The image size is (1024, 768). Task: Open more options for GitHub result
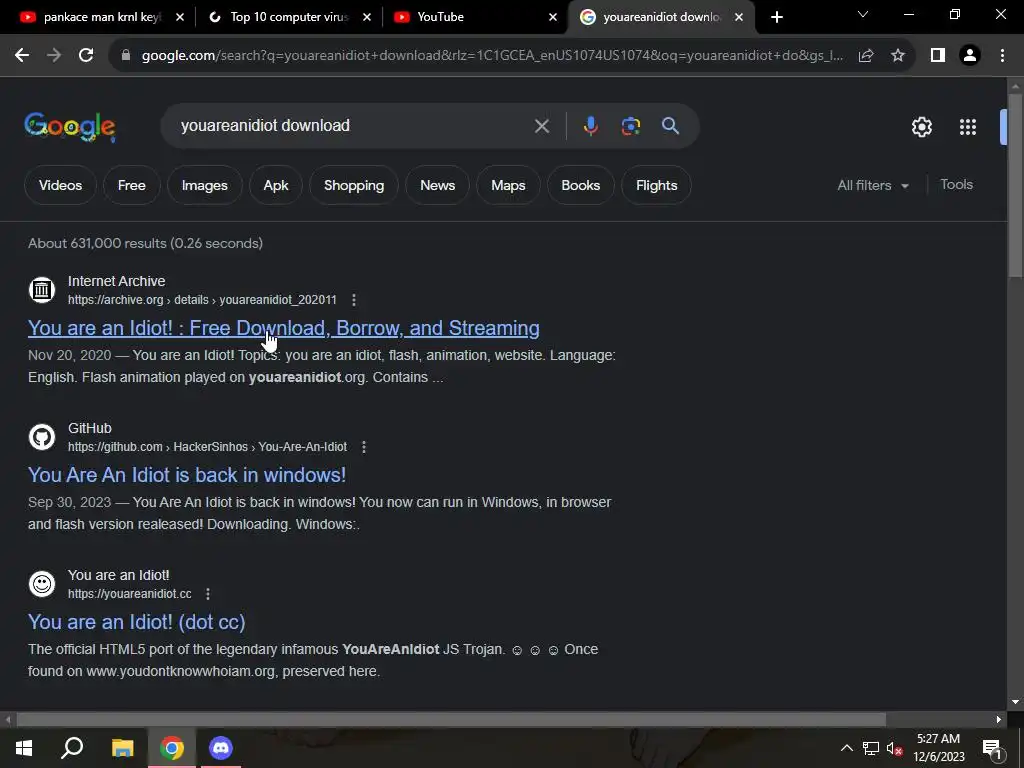(x=364, y=447)
